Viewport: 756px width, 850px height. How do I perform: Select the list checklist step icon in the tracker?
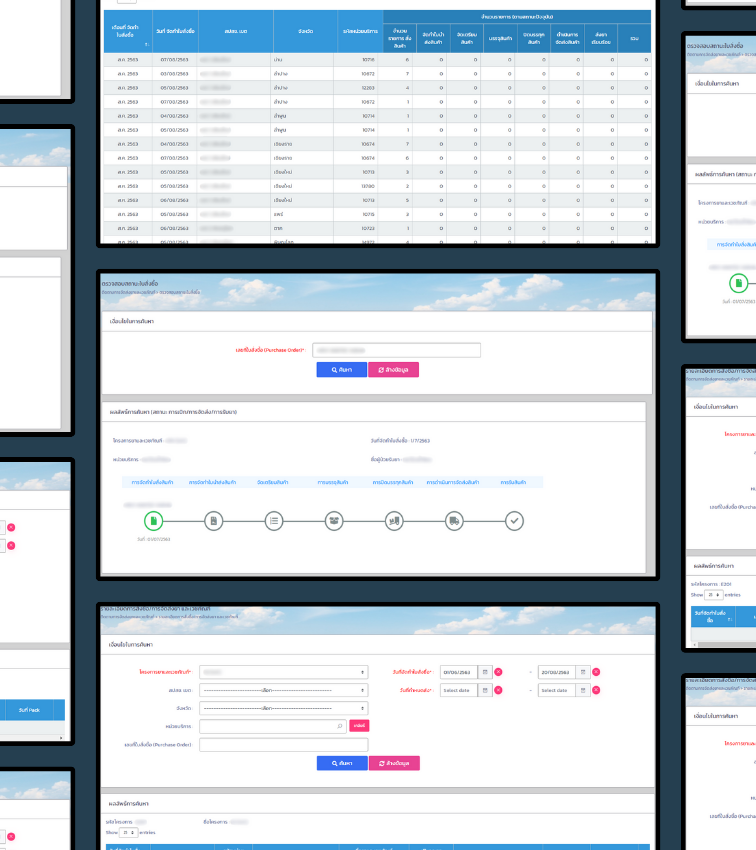[x=274, y=521]
